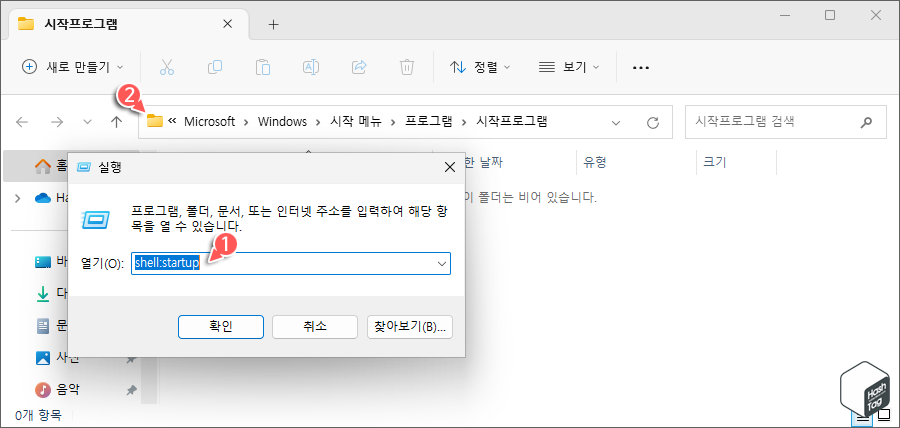The height and width of the screenshot is (428, 900).
Task: Go back with the left arrow
Action: [x=22, y=122]
